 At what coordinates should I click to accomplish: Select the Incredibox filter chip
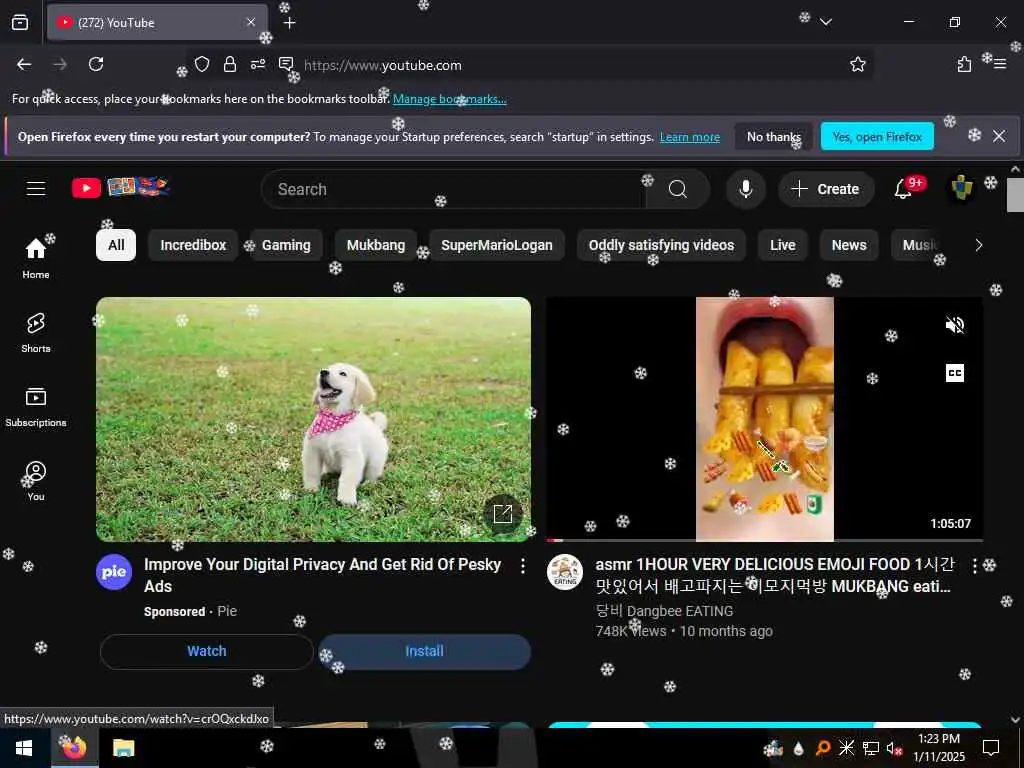193,245
